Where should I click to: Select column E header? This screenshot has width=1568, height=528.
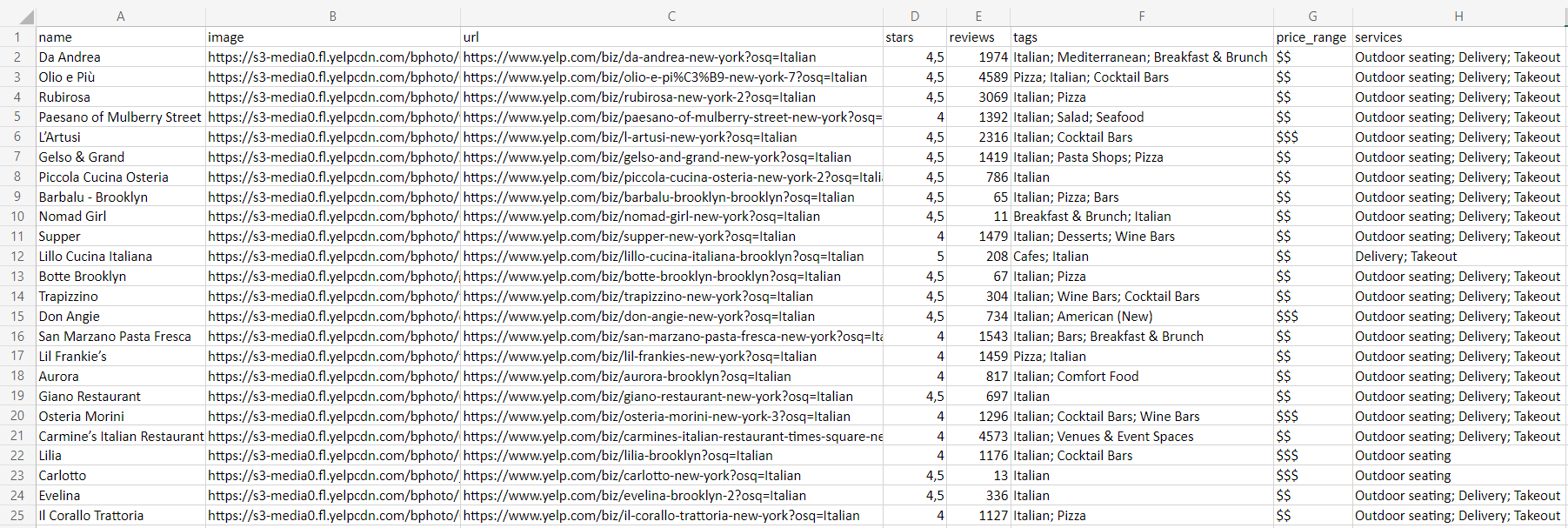(x=978, y=17)
